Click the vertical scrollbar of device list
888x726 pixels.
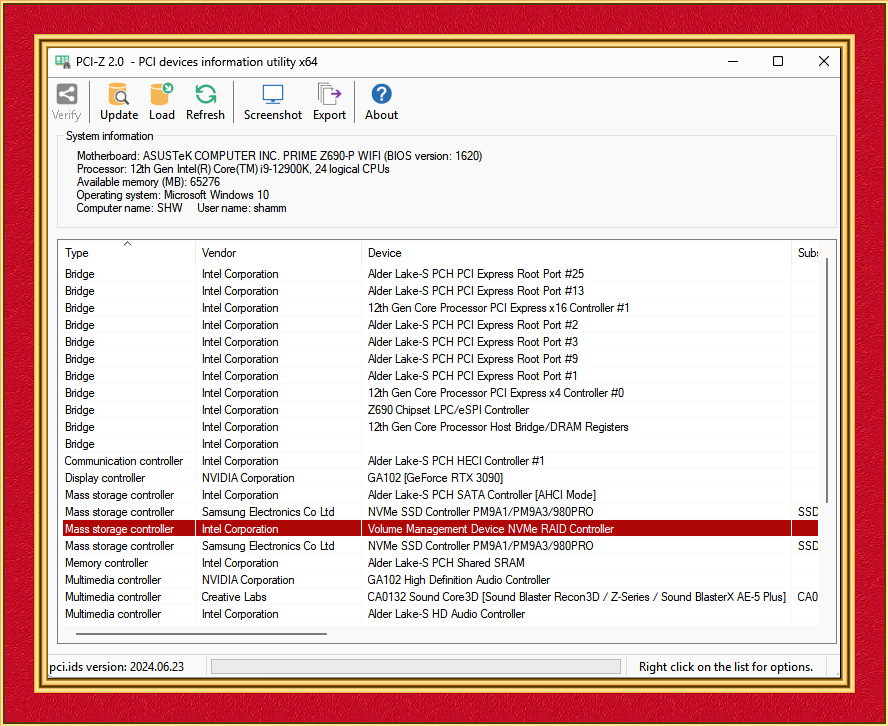coord(827,379)
